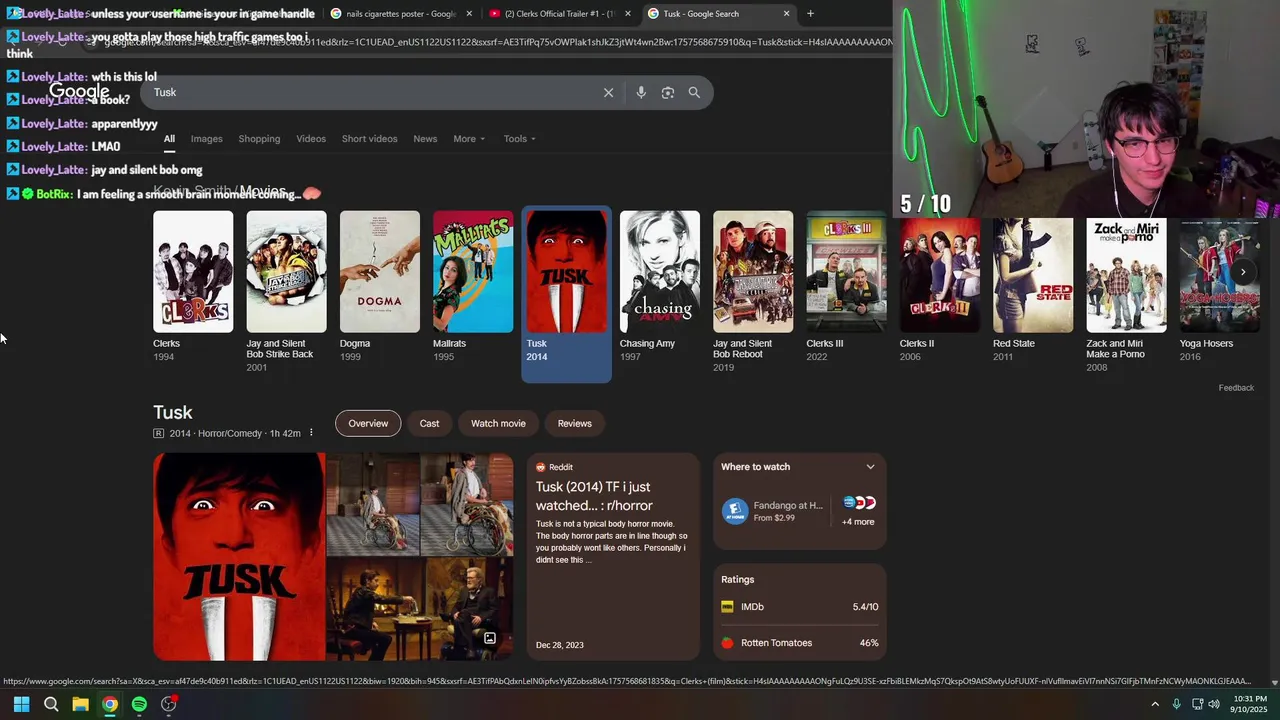1280x720 pixels.
Task: Open the Clerks II 2006 card
Action: 939,290
